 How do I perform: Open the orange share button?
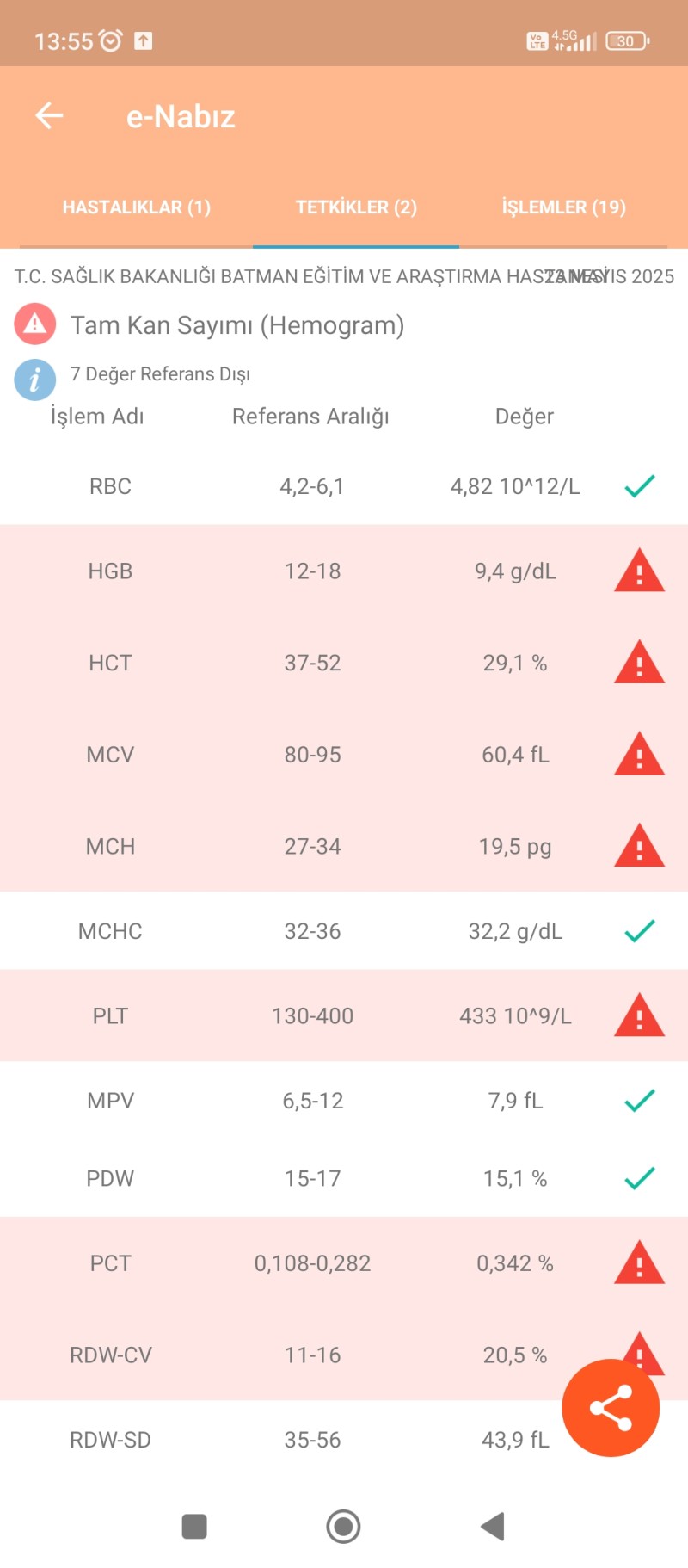pyautogui.click(x=611, y=1408)
